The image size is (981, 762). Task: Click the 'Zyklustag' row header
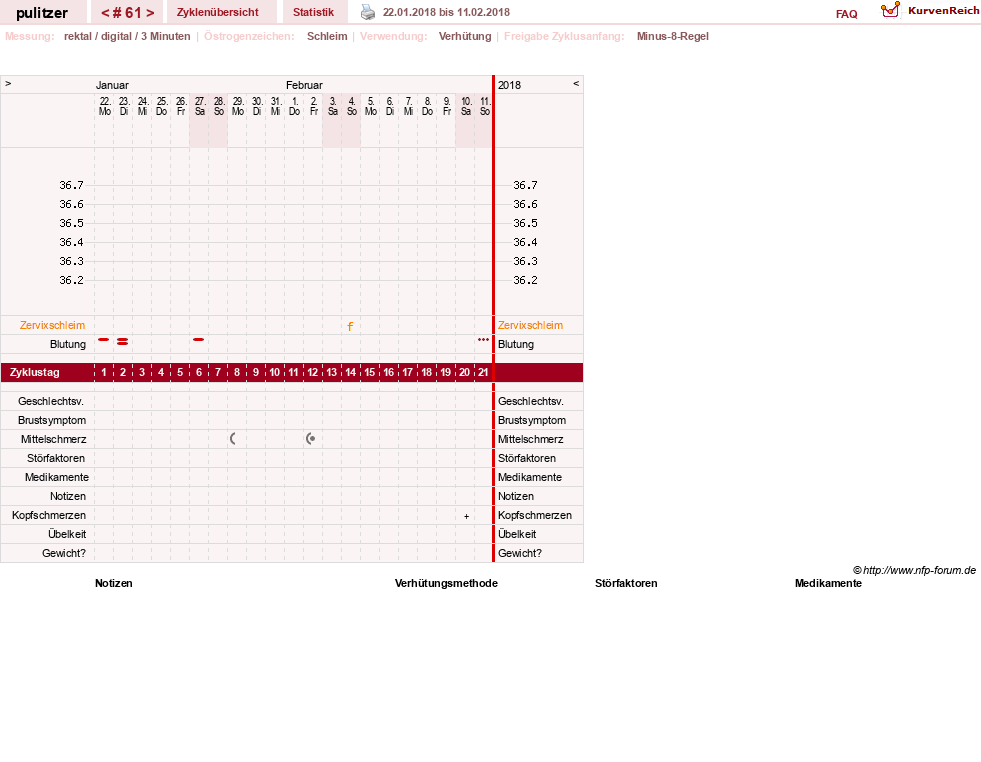35,372
